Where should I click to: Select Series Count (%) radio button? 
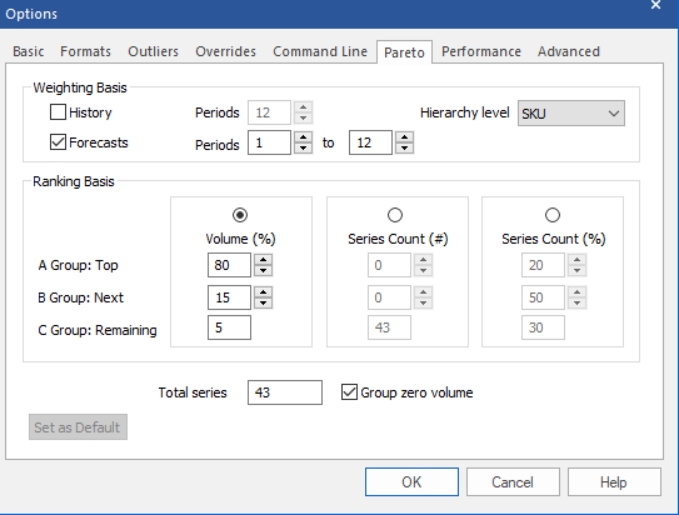coord(552,215)
